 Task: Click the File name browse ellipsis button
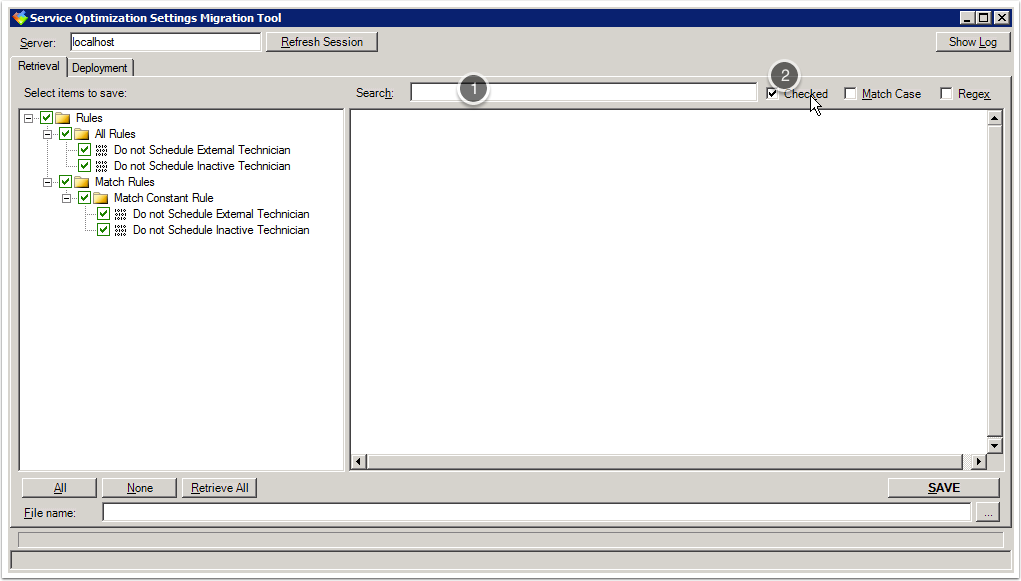click(x=987, y=513)
